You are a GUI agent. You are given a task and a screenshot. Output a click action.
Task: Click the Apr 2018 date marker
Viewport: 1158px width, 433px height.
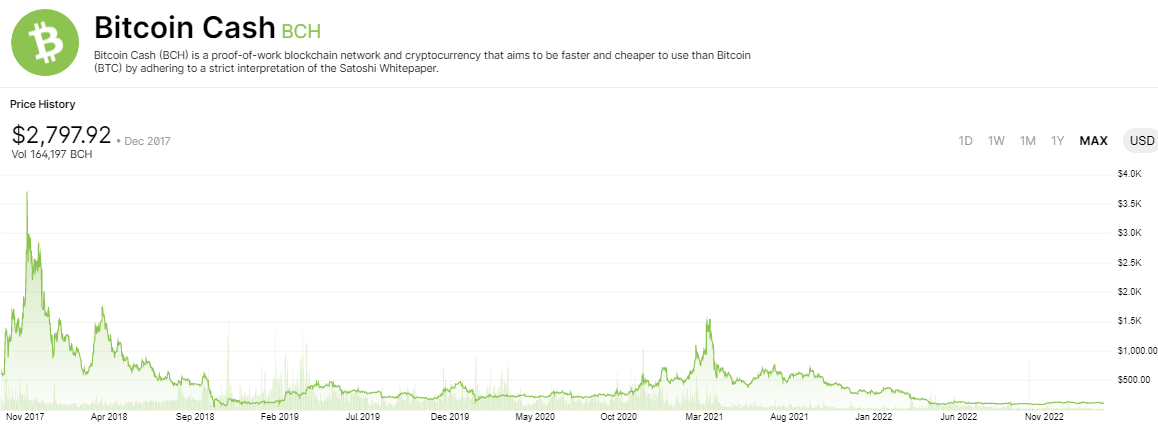pyautogui.click(x=109, y=416)
